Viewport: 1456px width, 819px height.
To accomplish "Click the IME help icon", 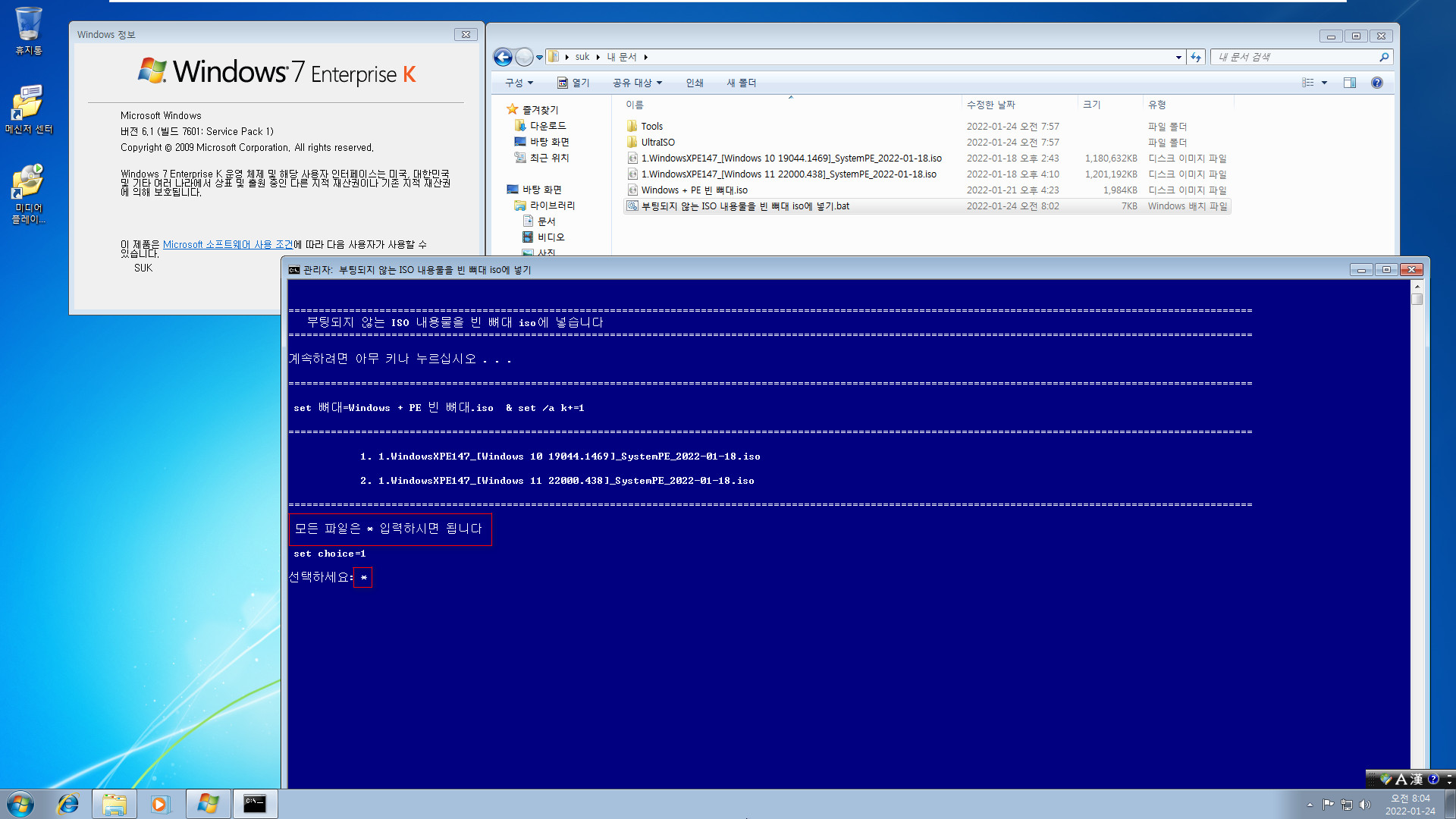I will 1433,779.
